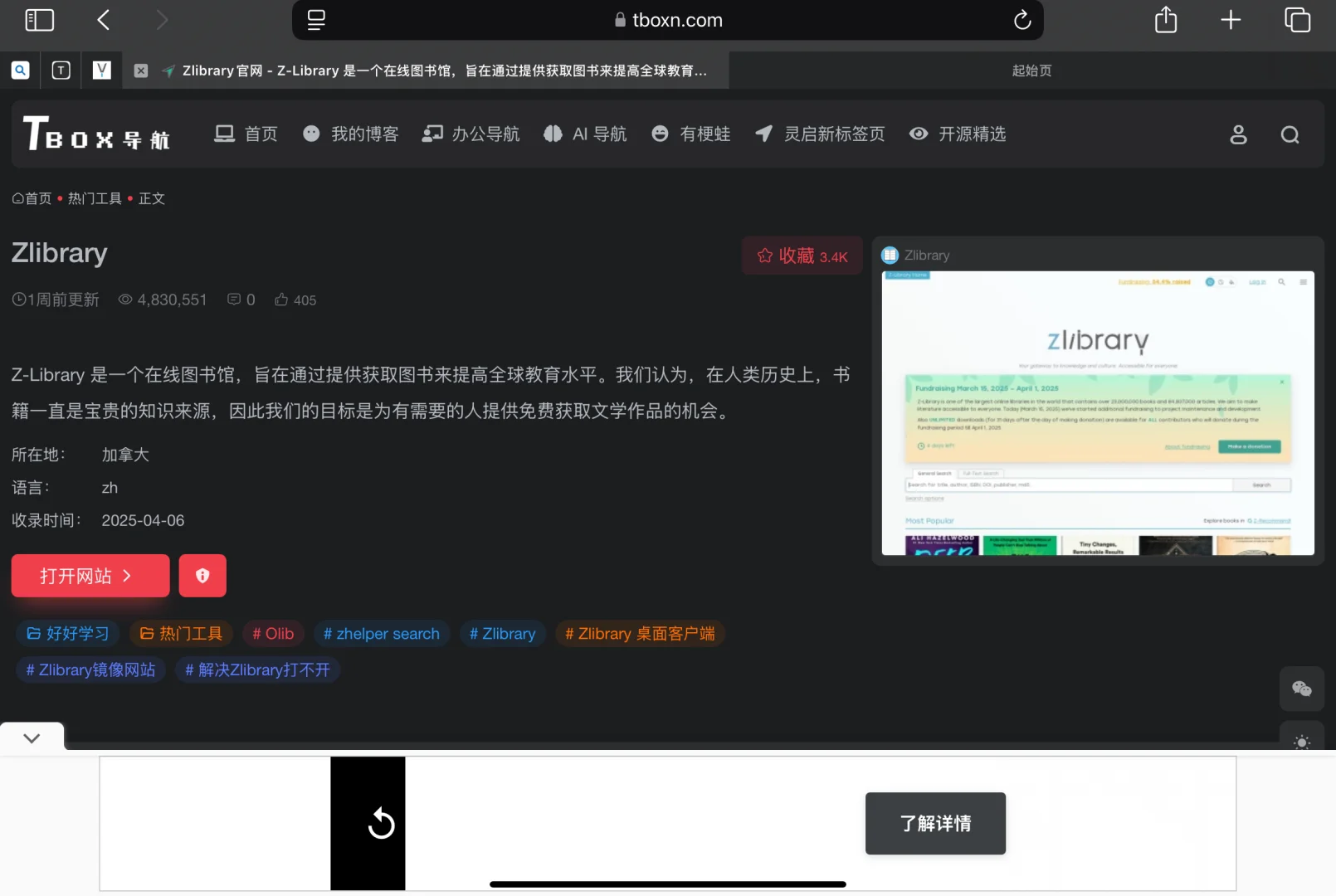Viewport: 1336px width, 896px height.
Task: Open the page reader menu icon
Action: 316,20
